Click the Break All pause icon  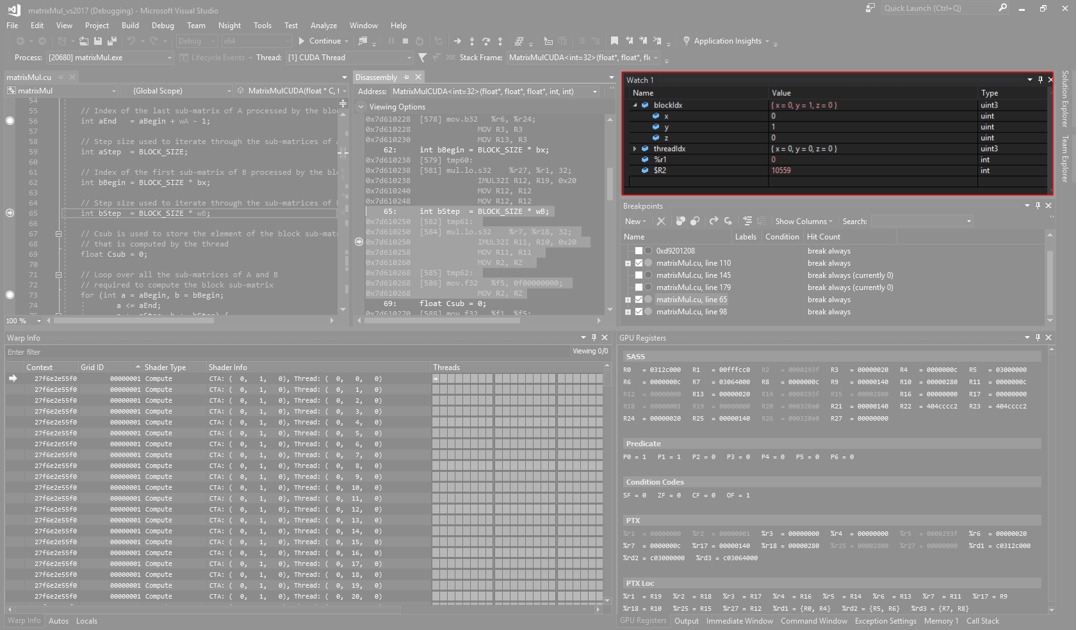[391, 41]
